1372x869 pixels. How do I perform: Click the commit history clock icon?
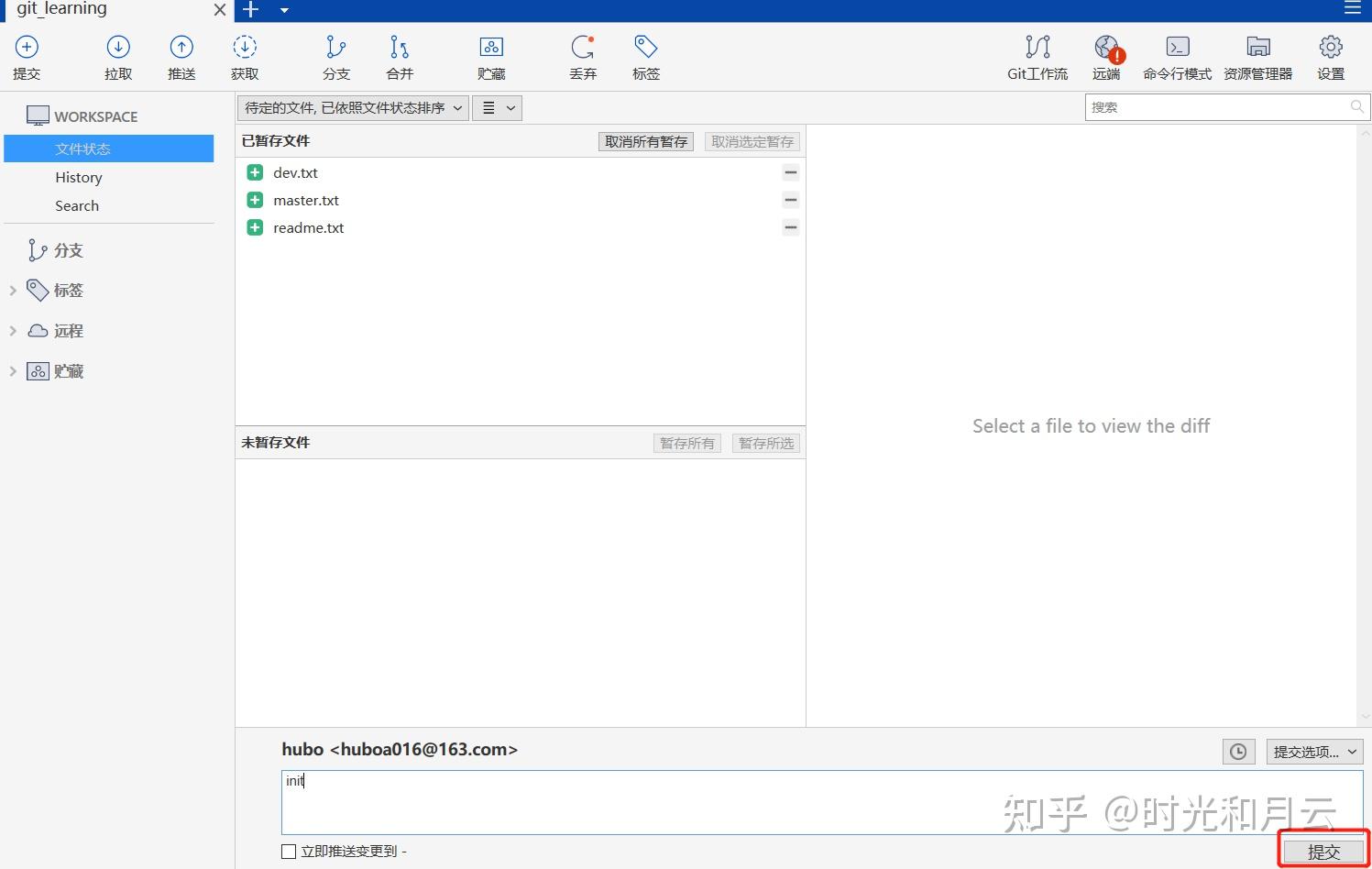(x=1238, y=752)
